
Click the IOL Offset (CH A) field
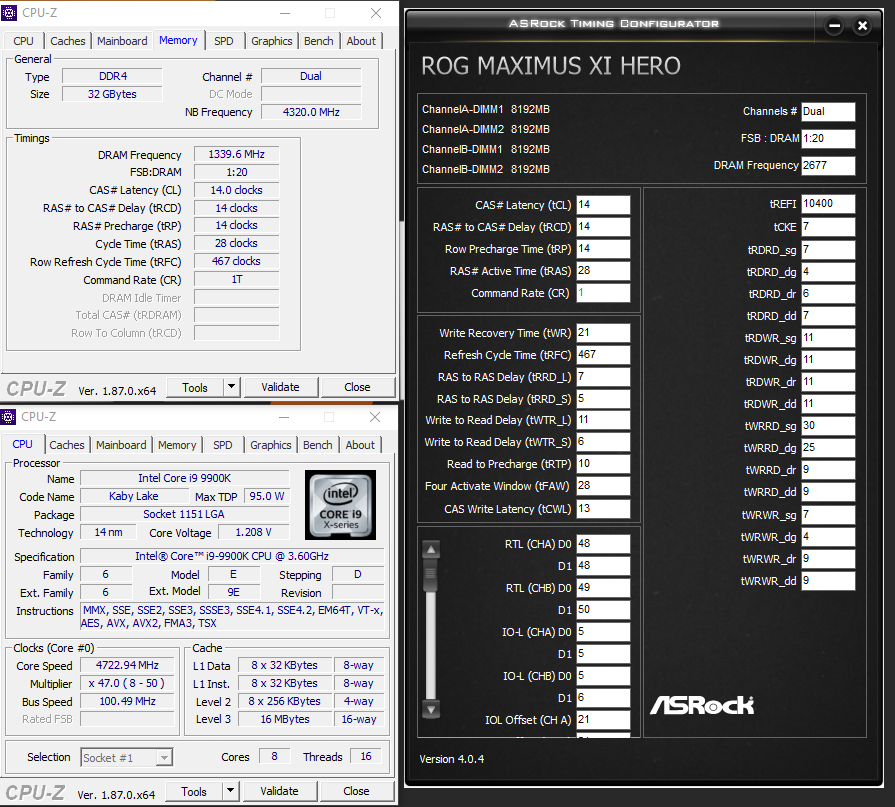(603, 720)
